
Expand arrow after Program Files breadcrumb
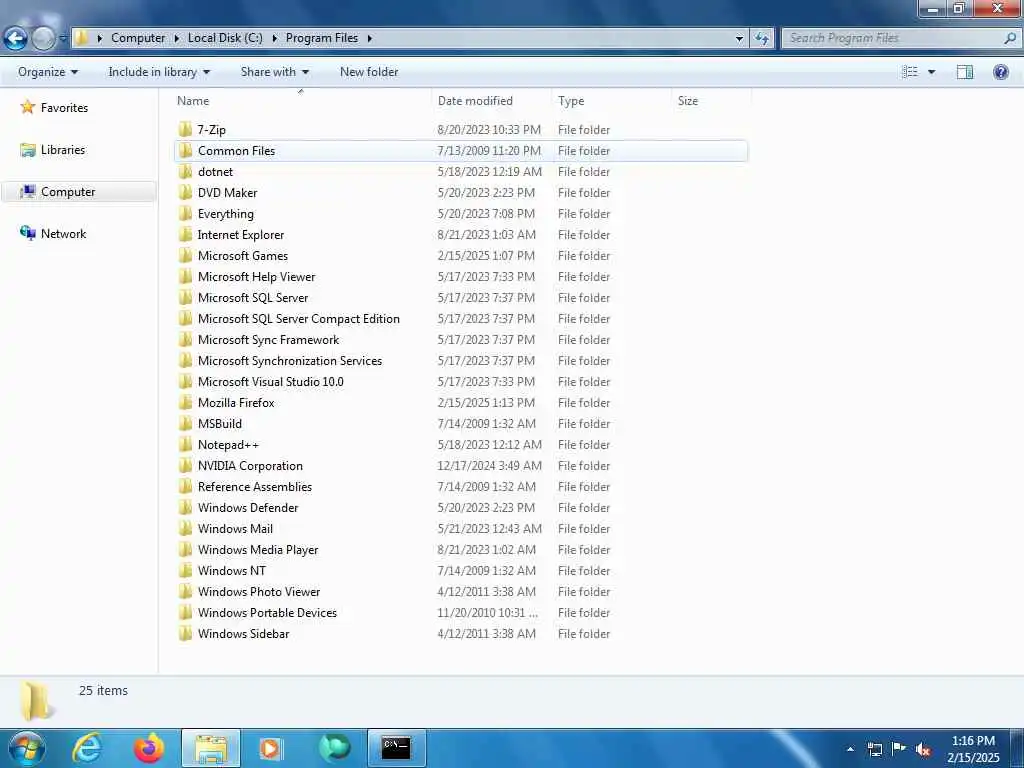pos(370,39)
